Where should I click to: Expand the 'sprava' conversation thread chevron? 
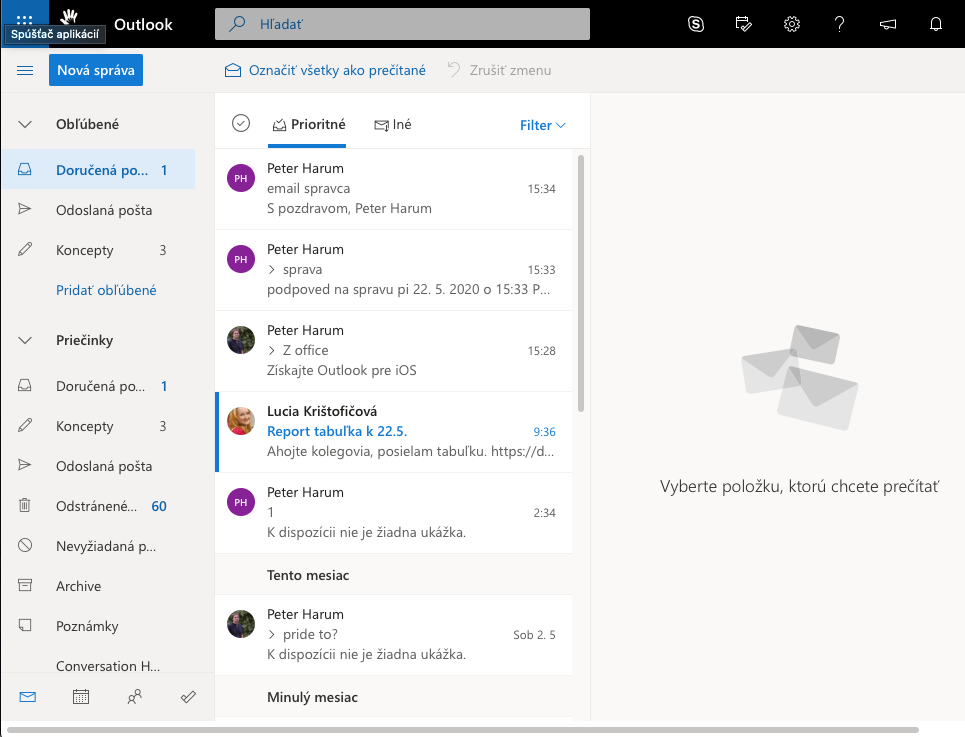point(271,270)
